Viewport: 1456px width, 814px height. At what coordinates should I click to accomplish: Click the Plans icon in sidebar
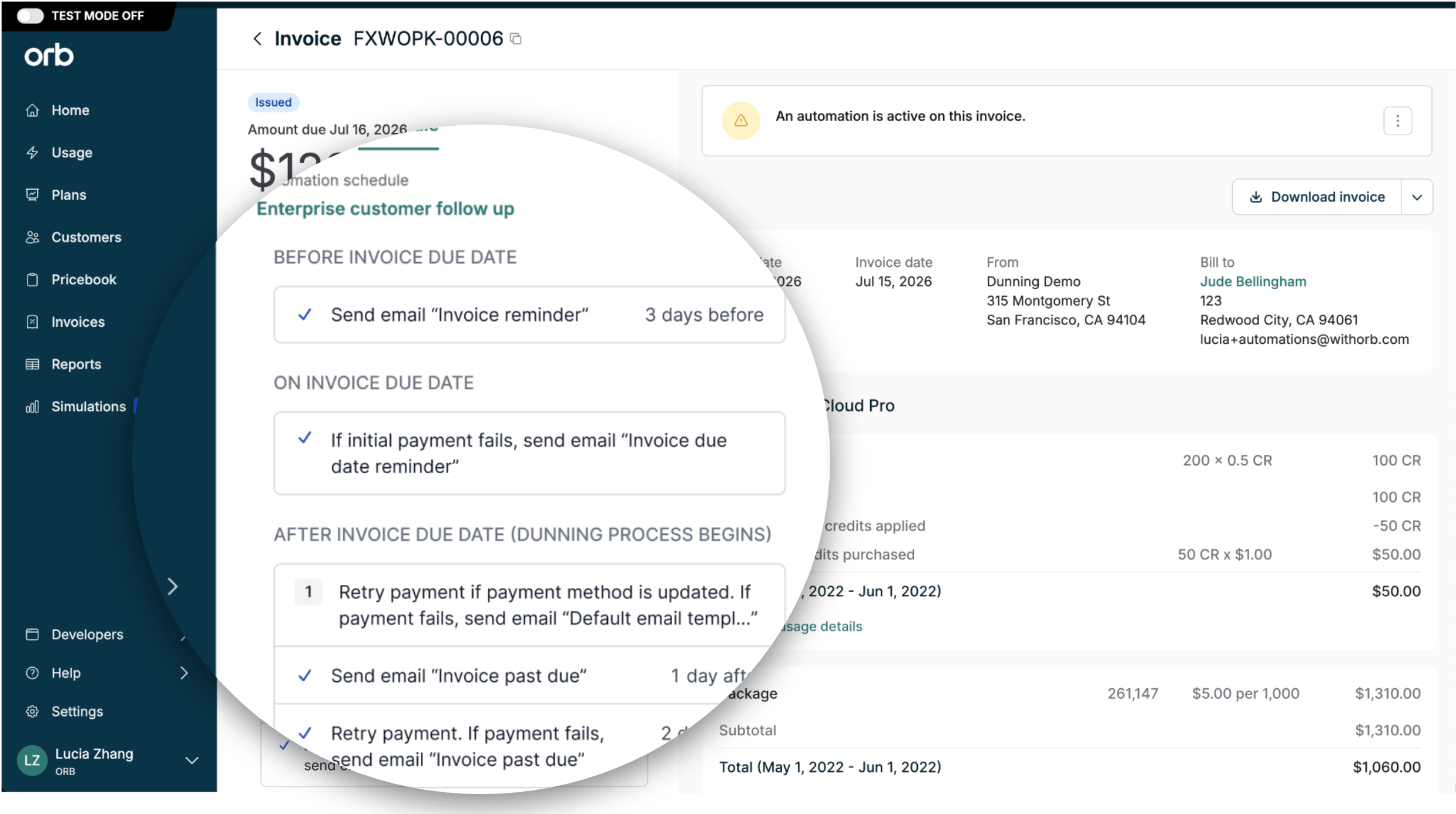pyautogui.click(x=32, y=195)
